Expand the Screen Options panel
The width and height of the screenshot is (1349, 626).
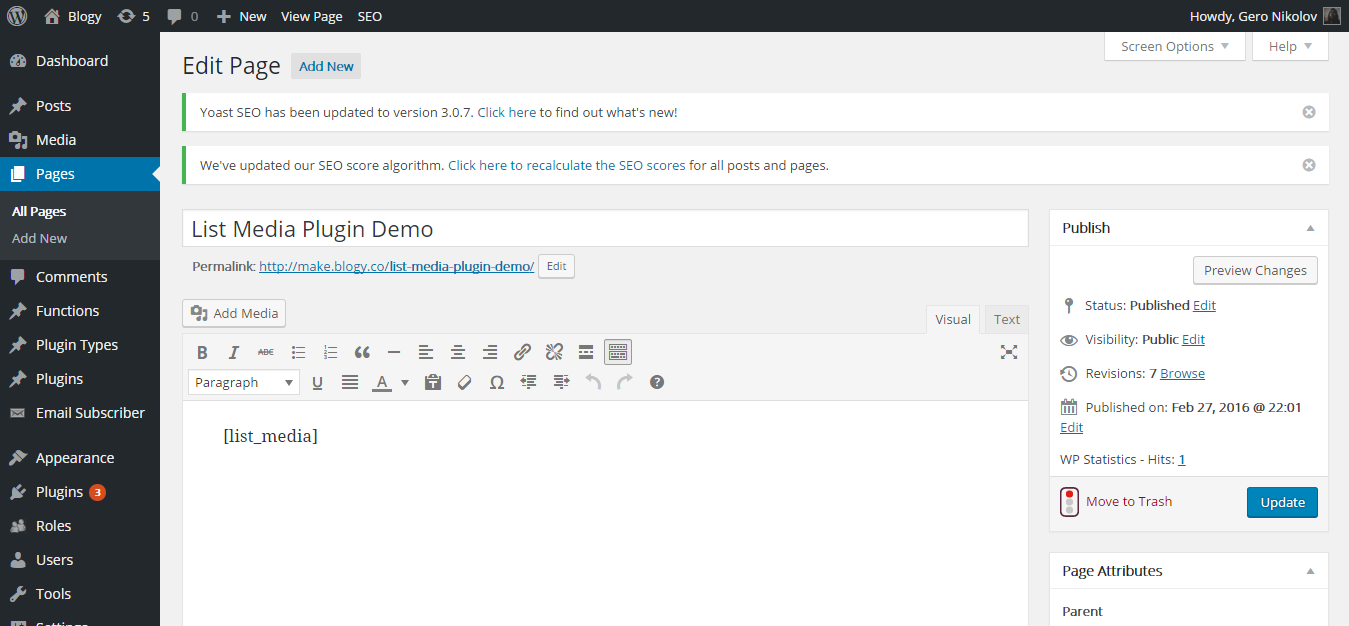click(x=1174, y=46)
